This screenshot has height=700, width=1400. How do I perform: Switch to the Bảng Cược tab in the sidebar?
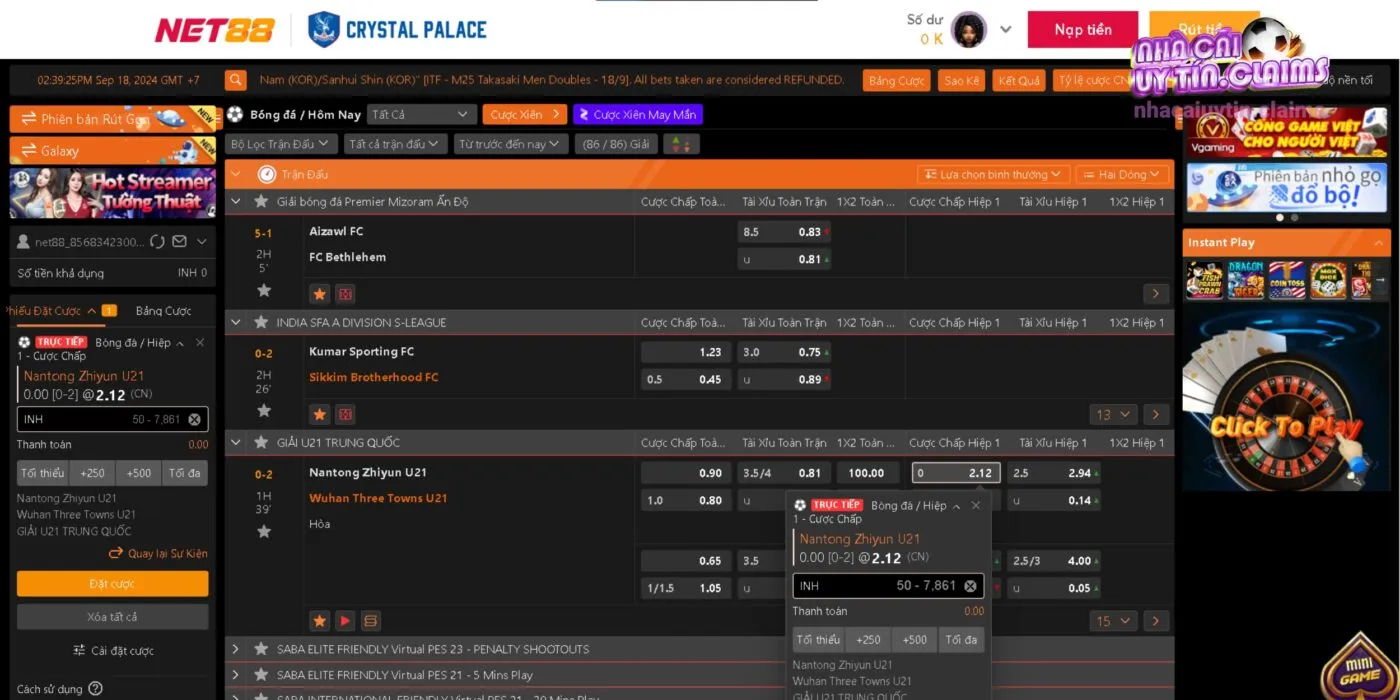click(x=163, y=311)
